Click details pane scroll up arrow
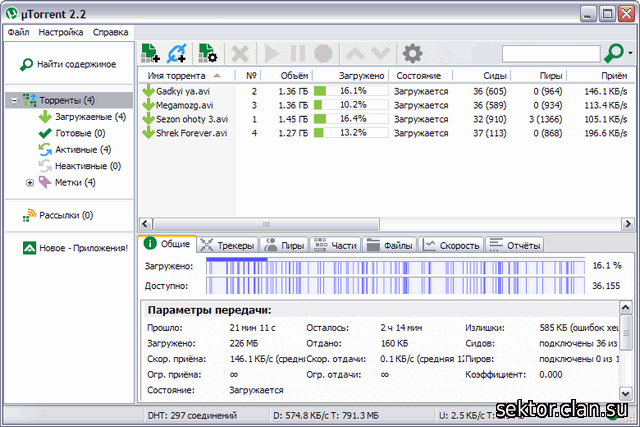Viewport: 640px width, 427px height. [626, 307]
